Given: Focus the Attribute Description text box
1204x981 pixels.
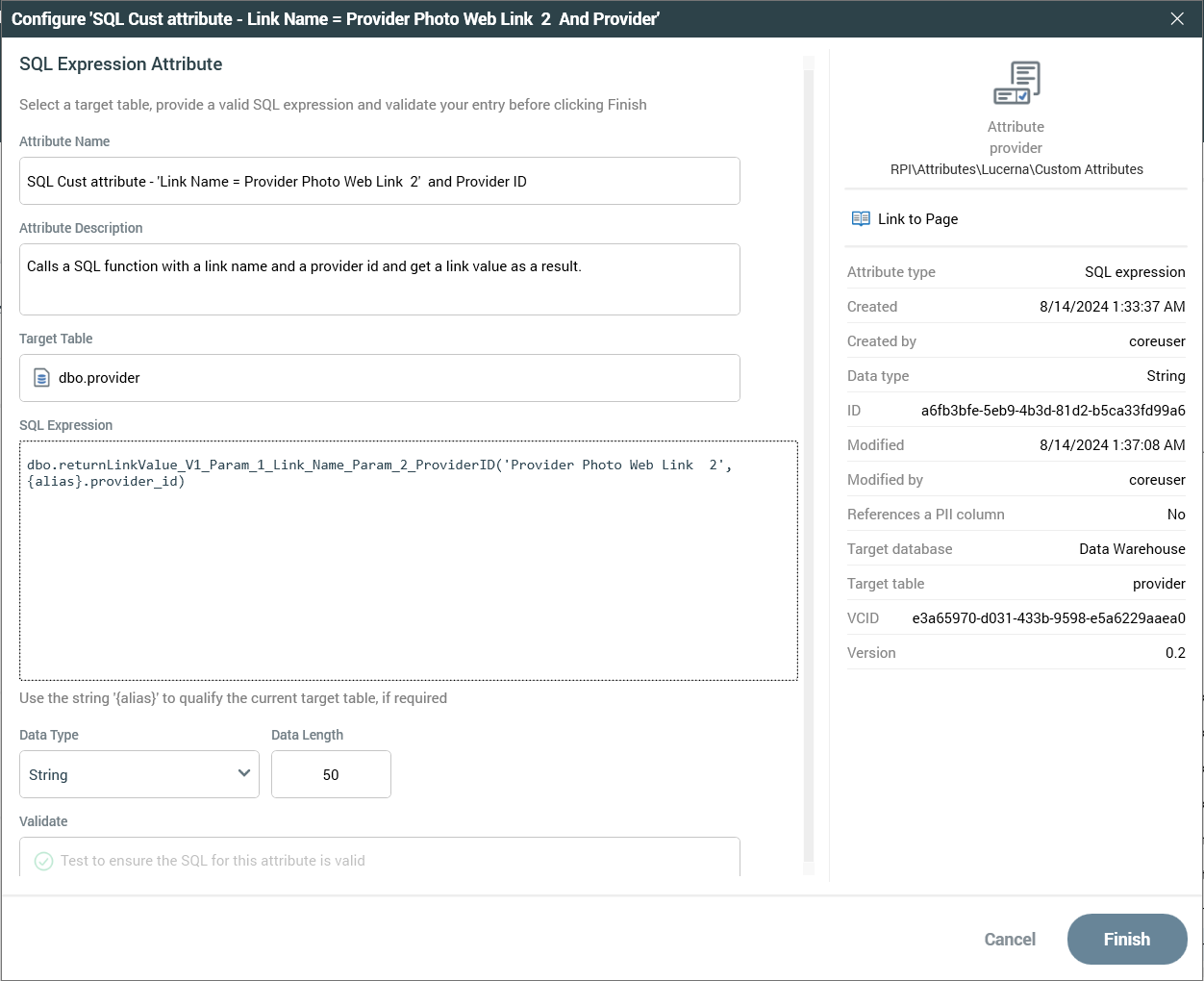Looking at the screenshot, I should point(380,279).
